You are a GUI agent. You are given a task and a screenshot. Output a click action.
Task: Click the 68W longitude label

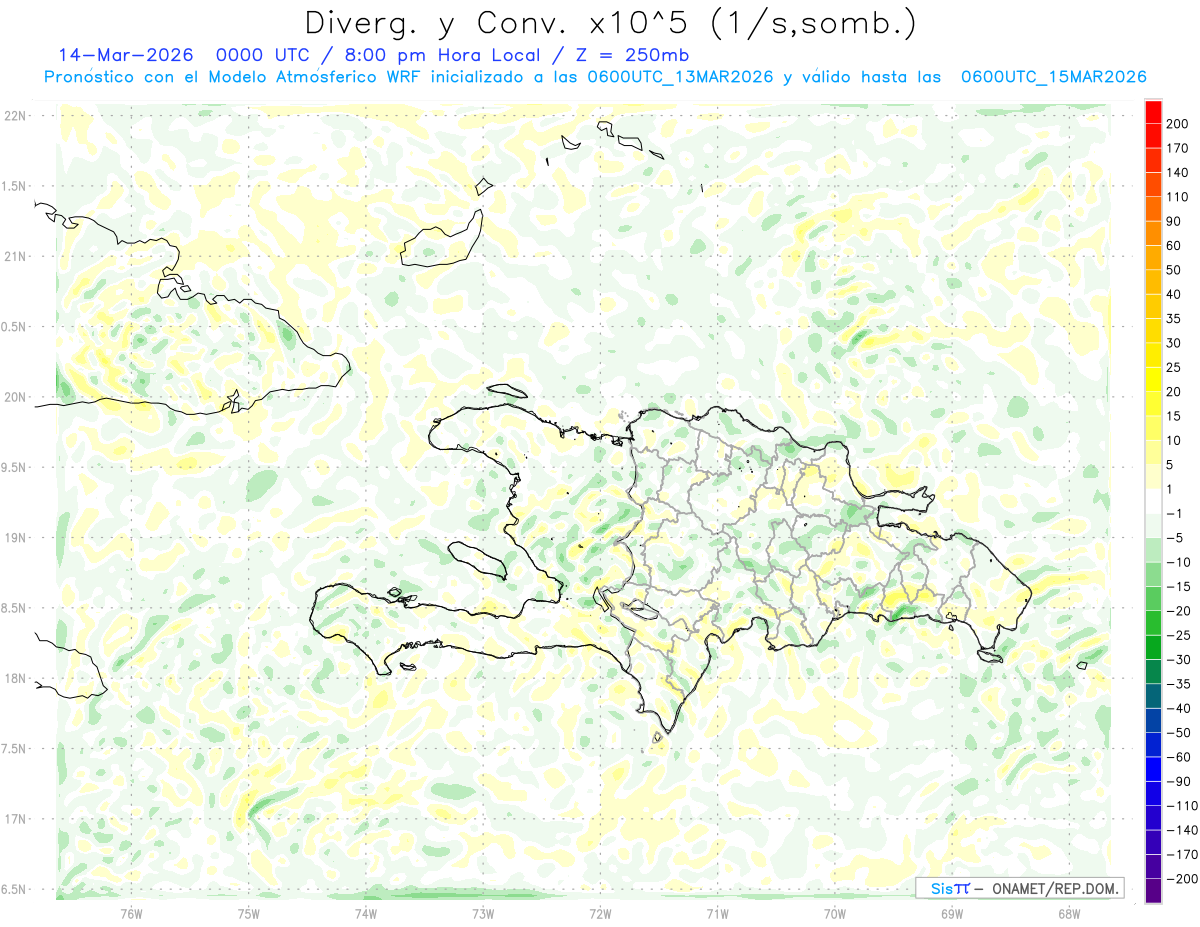(x=1069, y=912)
